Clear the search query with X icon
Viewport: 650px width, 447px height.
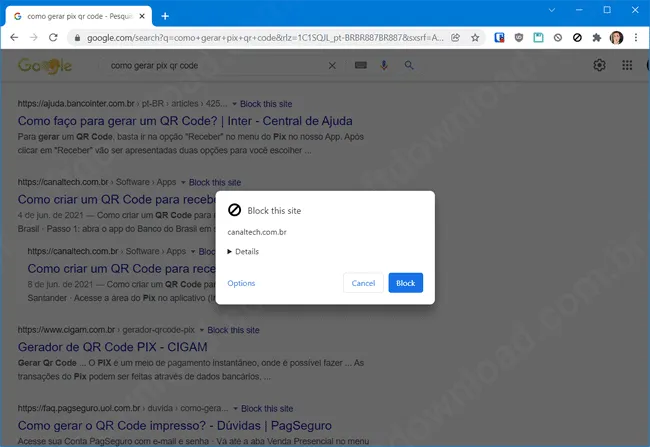coord(332,66)
